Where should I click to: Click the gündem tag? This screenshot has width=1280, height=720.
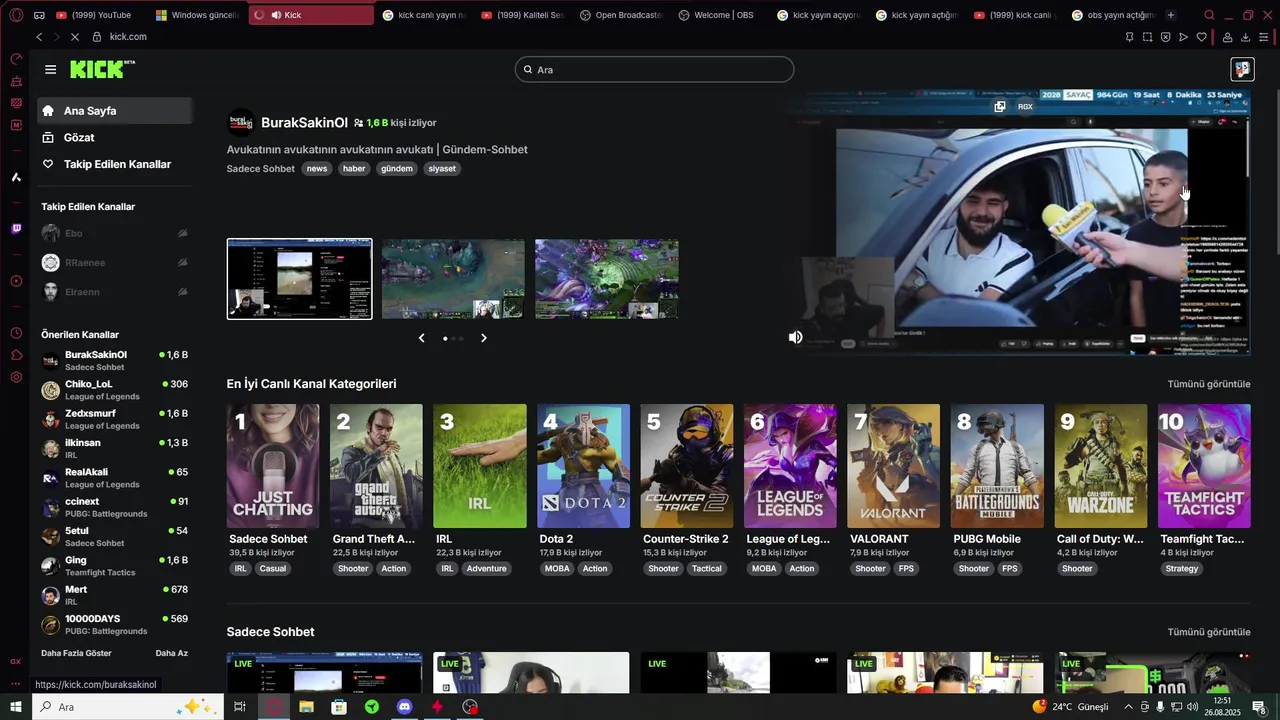(396, 169)
